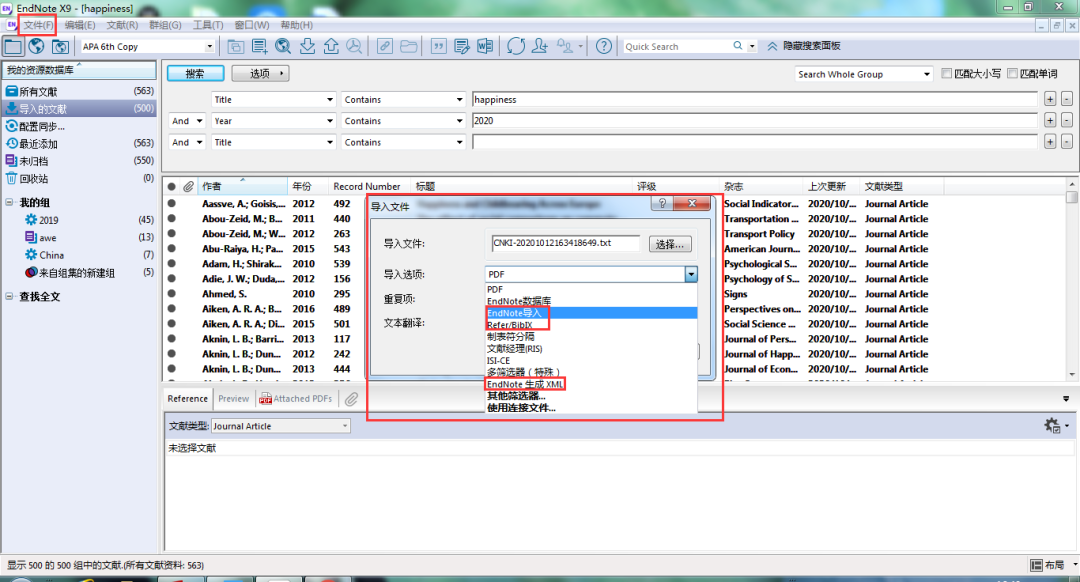The width and height of the screenshot is (1080, 582).
Task: Choose EndNote 生成 XML import option
Action: pos(591,384)
